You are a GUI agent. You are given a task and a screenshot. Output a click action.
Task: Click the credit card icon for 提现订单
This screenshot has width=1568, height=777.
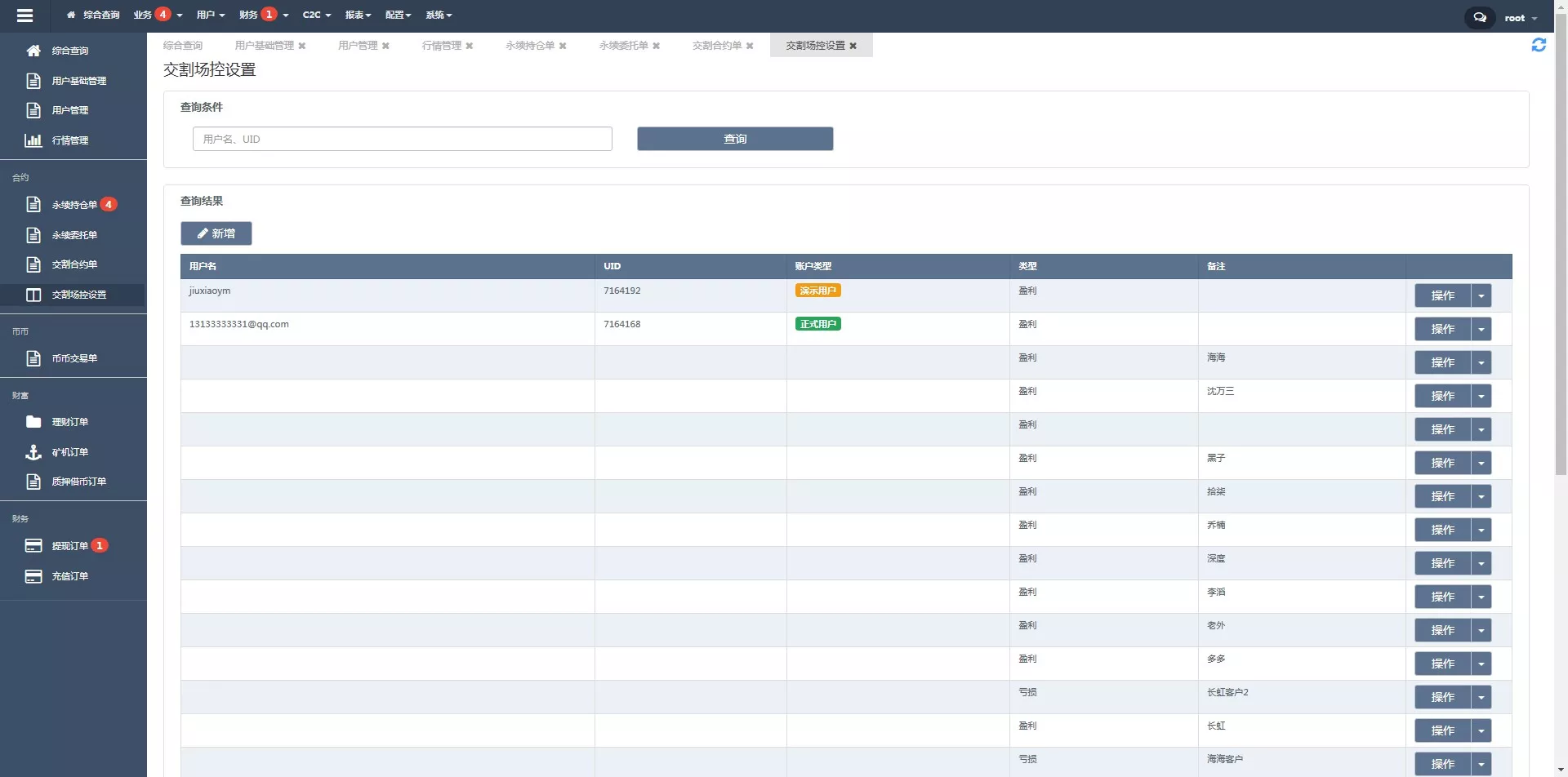coord(33,546)
